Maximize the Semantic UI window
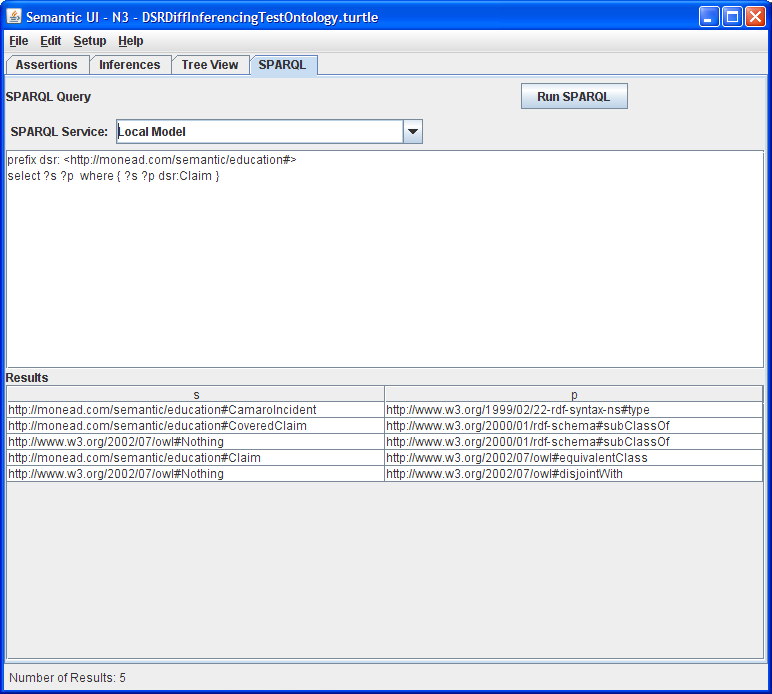 (732, 17)
